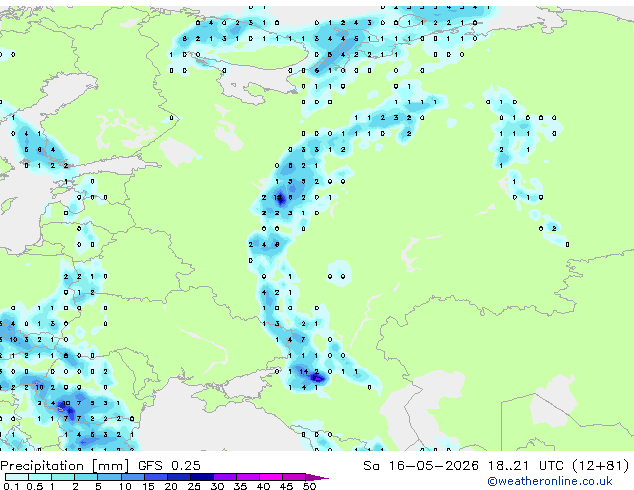This screenshot has height=490, width=634.
Task: Click the above-50 mm legend arrow tip
Action: (x=317, y=477)
